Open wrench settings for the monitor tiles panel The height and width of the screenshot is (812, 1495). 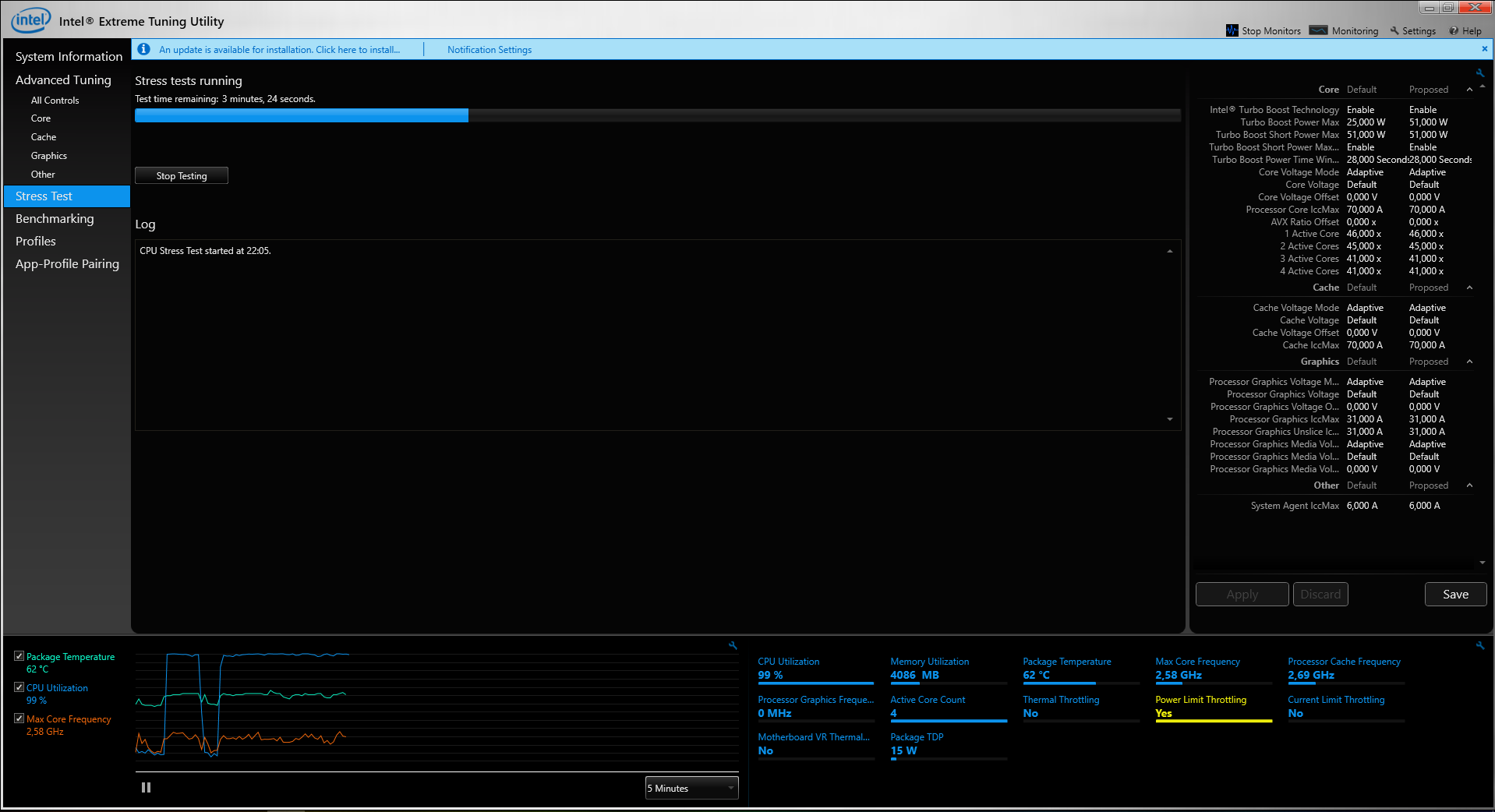1479,645
